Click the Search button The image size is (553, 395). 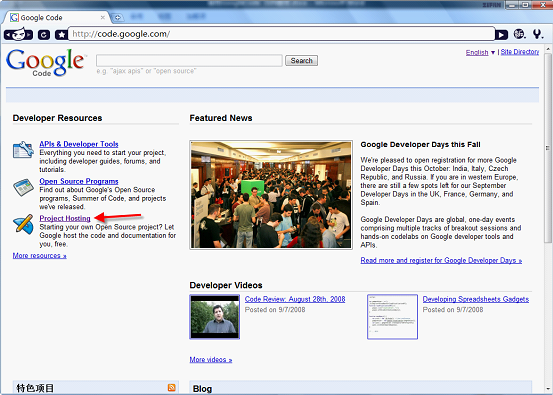tap(301, 60)
